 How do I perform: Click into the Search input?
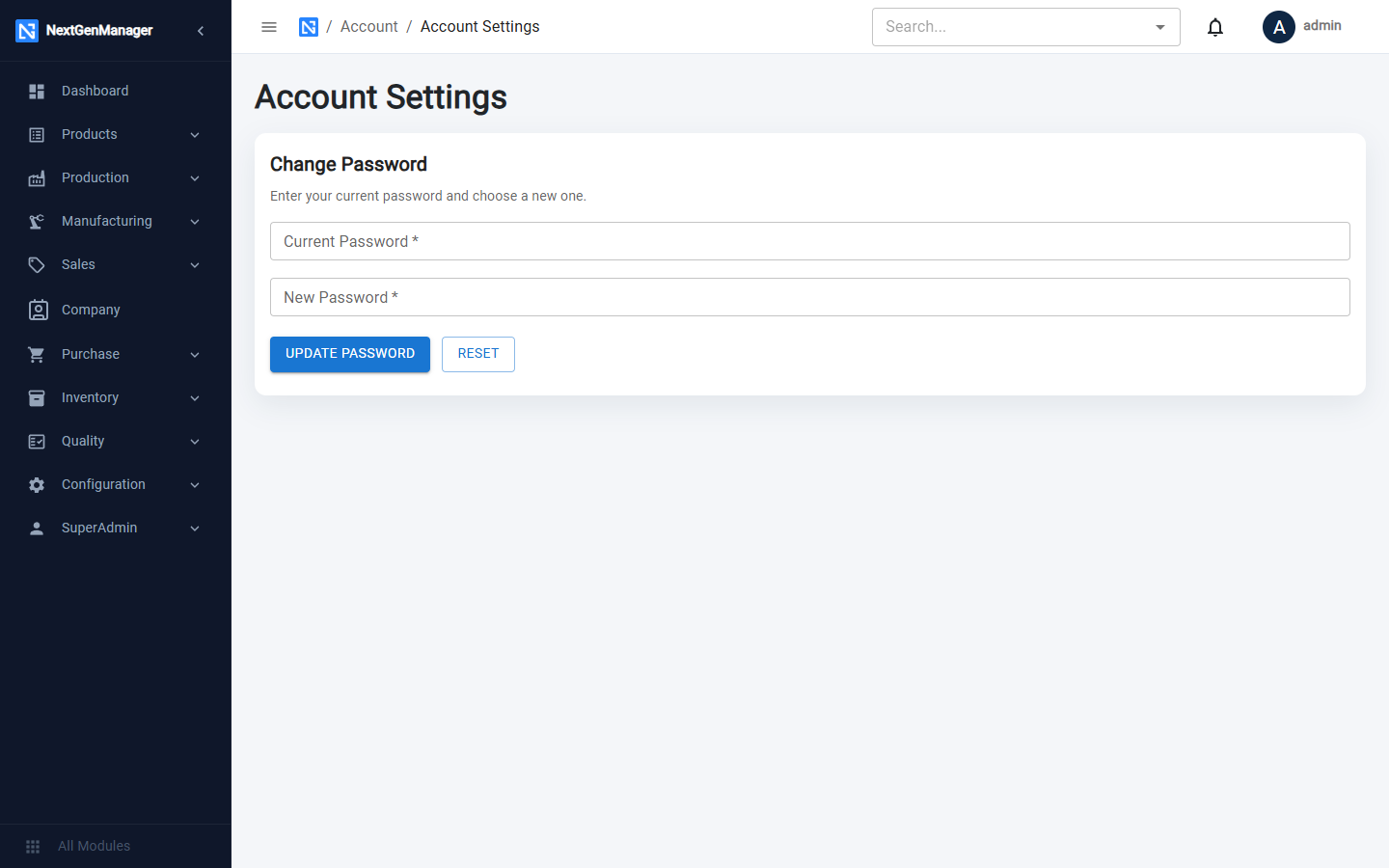click(1011, 27)
